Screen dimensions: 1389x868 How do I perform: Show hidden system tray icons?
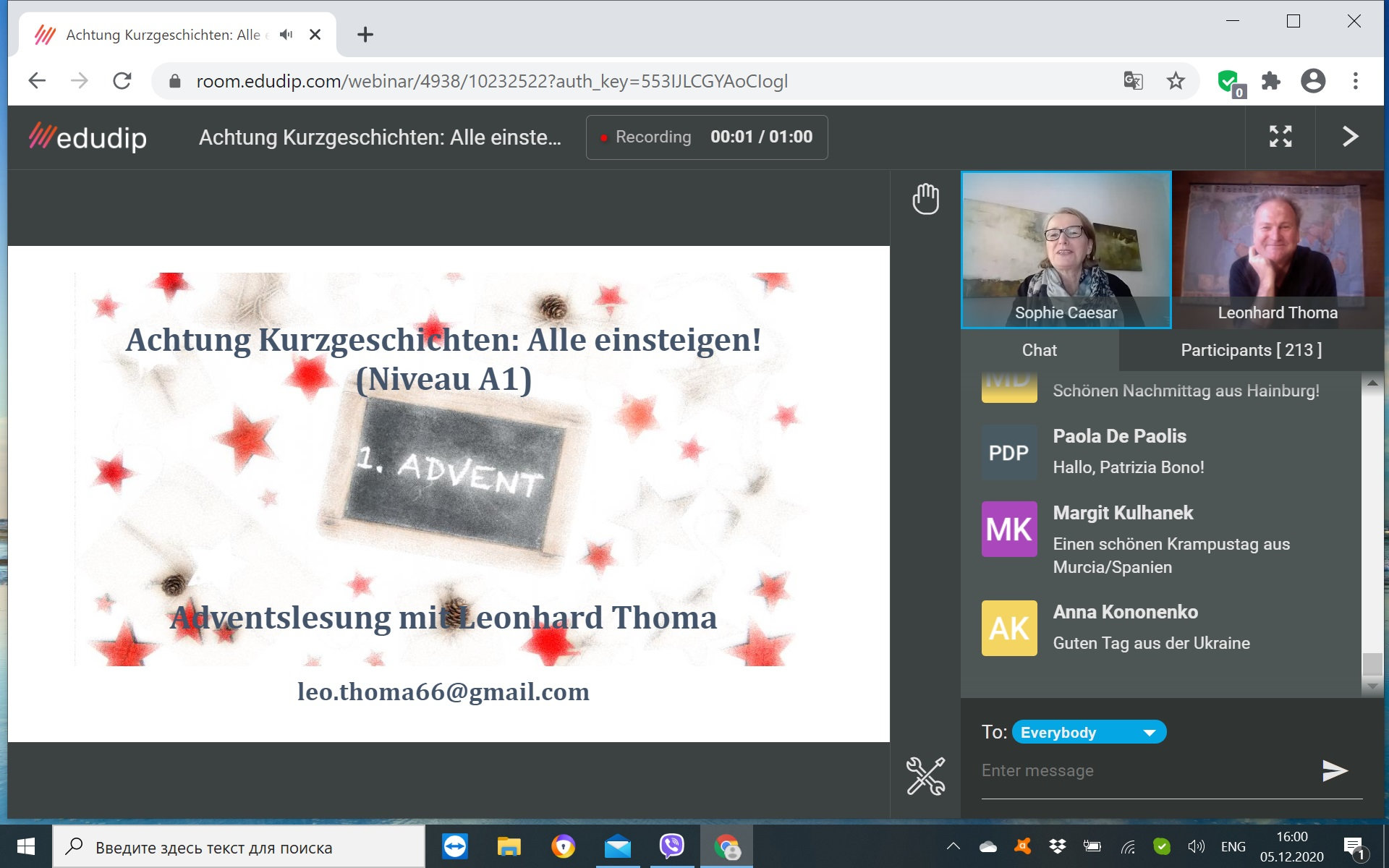953,846
